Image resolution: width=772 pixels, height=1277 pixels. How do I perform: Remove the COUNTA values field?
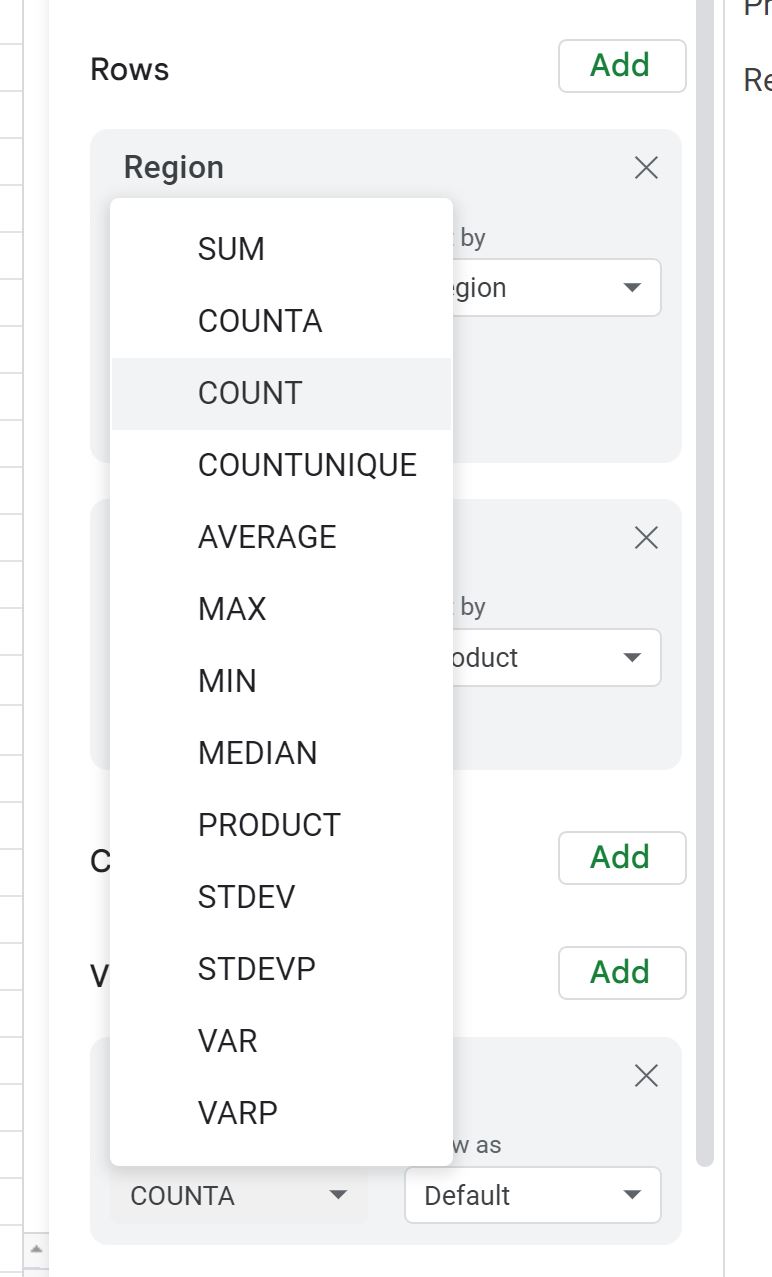[x=646, y=1075]
